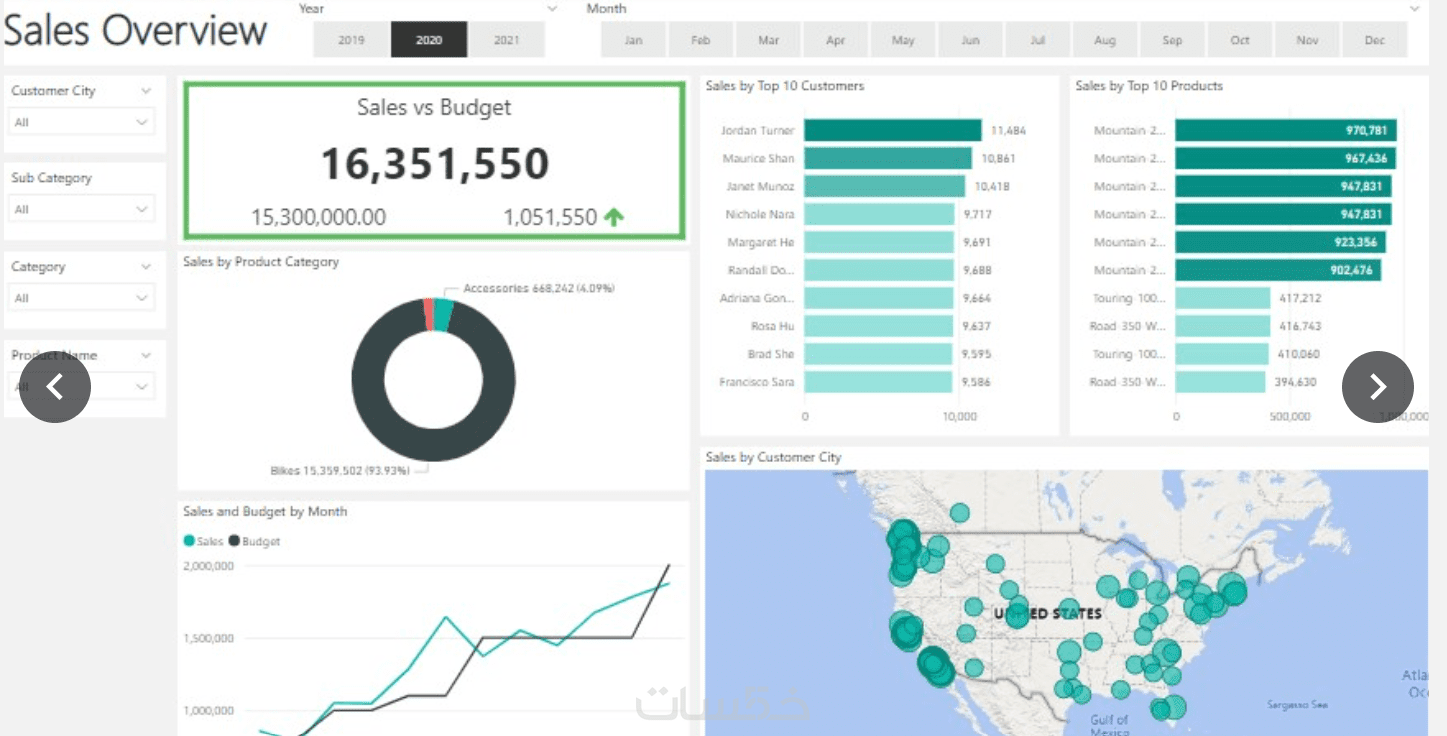
Task: Filter the Month slicer by May
Action: tap(903, 40)
